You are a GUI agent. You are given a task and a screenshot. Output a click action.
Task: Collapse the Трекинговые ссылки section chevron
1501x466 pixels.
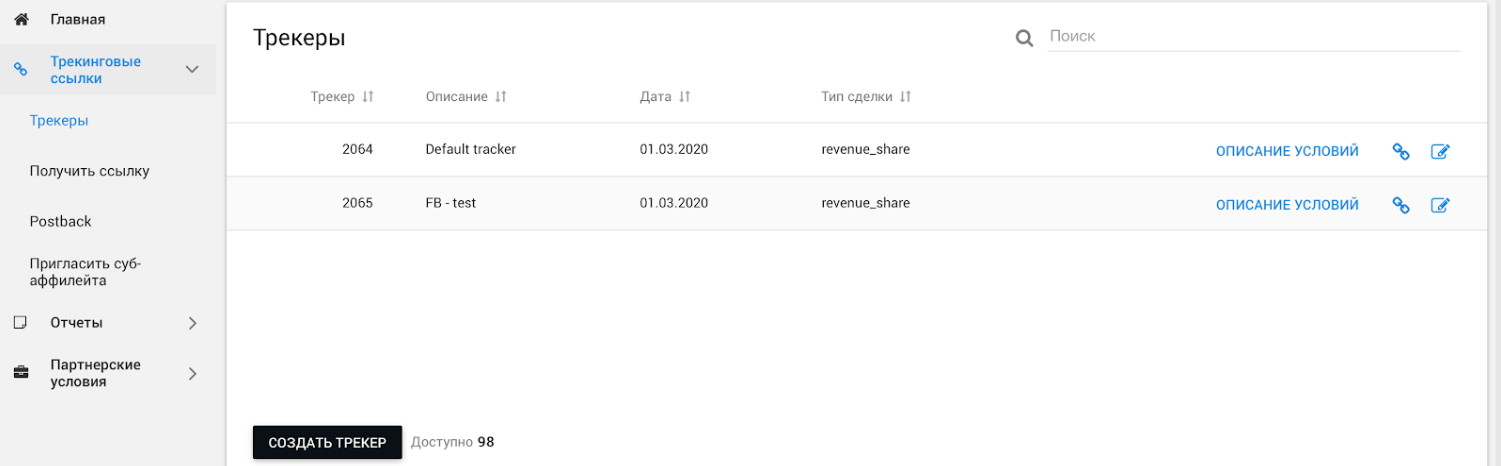(193, 69)
